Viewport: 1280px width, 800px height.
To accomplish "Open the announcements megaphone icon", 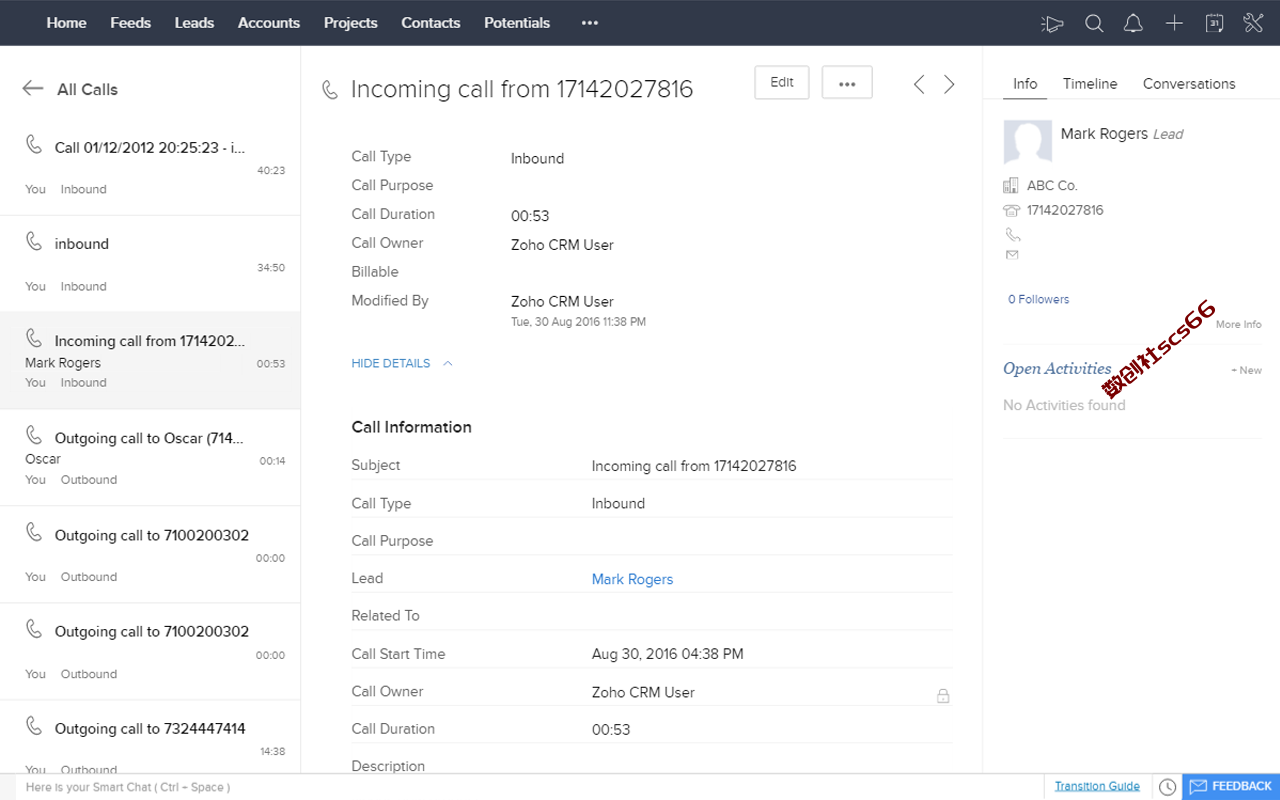I will (1052, 23).
